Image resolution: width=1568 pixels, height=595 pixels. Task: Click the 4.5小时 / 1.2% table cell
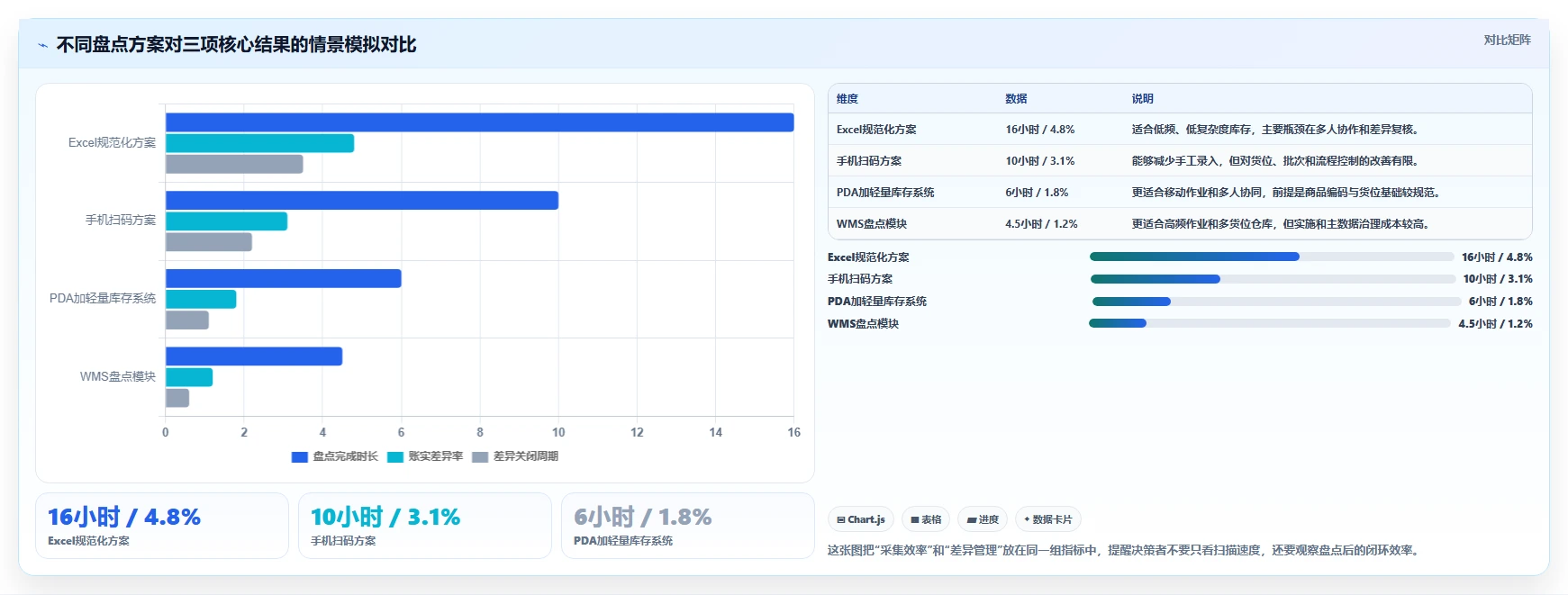1041,224
